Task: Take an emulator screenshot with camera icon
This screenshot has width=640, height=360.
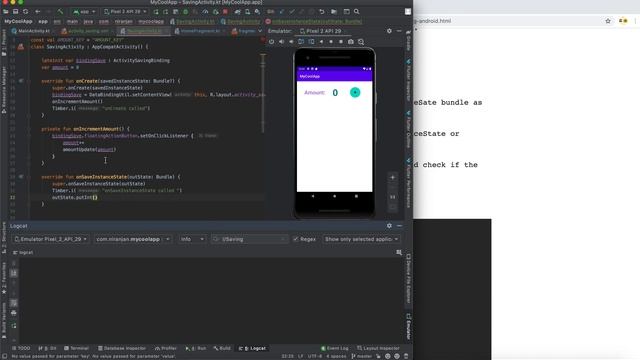Action: click(x=351, y=41)
